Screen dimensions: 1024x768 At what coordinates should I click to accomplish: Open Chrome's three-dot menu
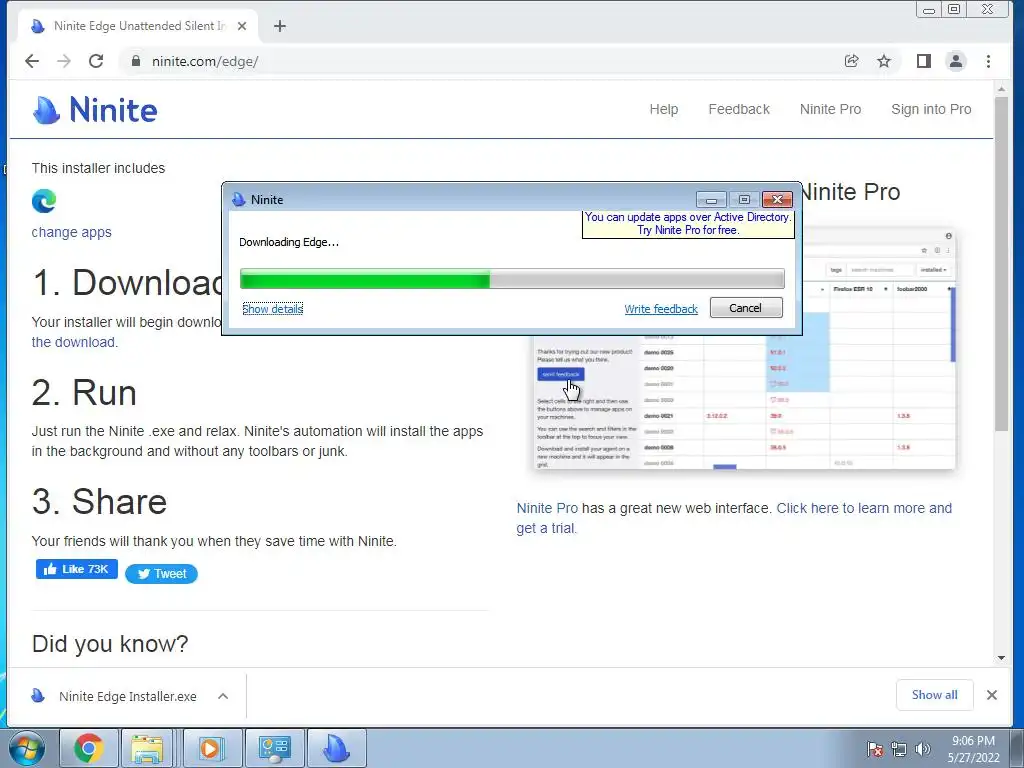click(988, 61)
